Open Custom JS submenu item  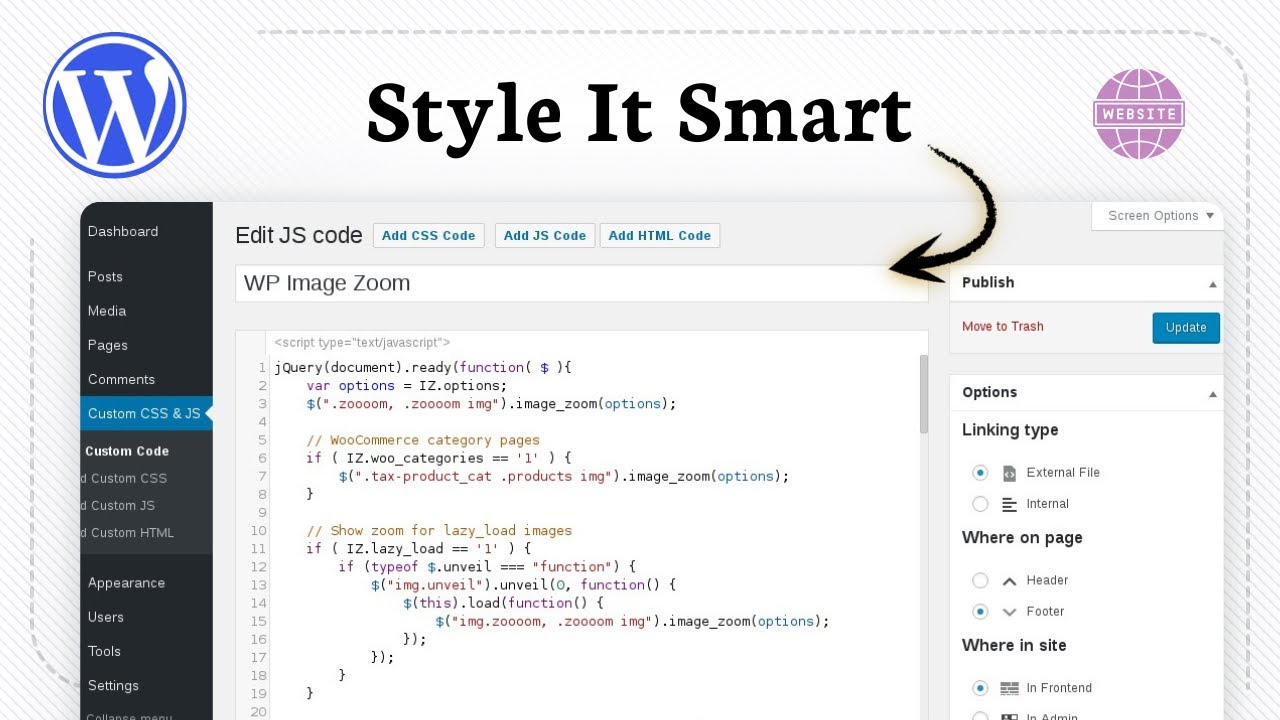coord(119,505)
